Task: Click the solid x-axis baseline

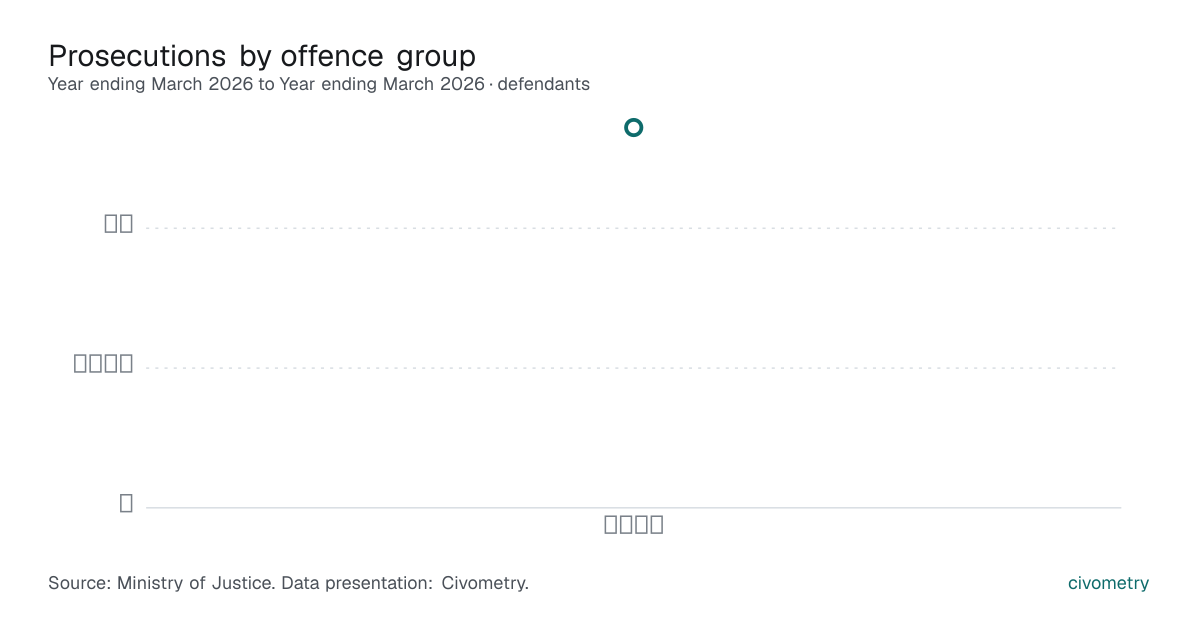Action: tap(633, 507)
